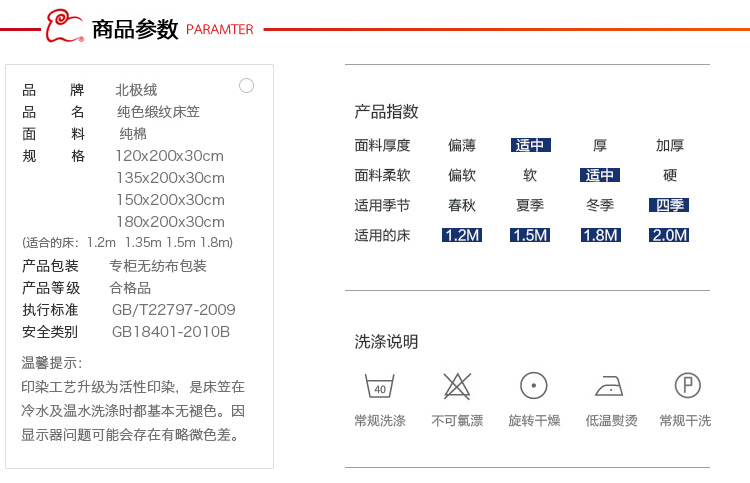The width and height of the screenshot is (750, 483).
Task: Click the 适合的床 bed sizes note
Action: [127, 243]
